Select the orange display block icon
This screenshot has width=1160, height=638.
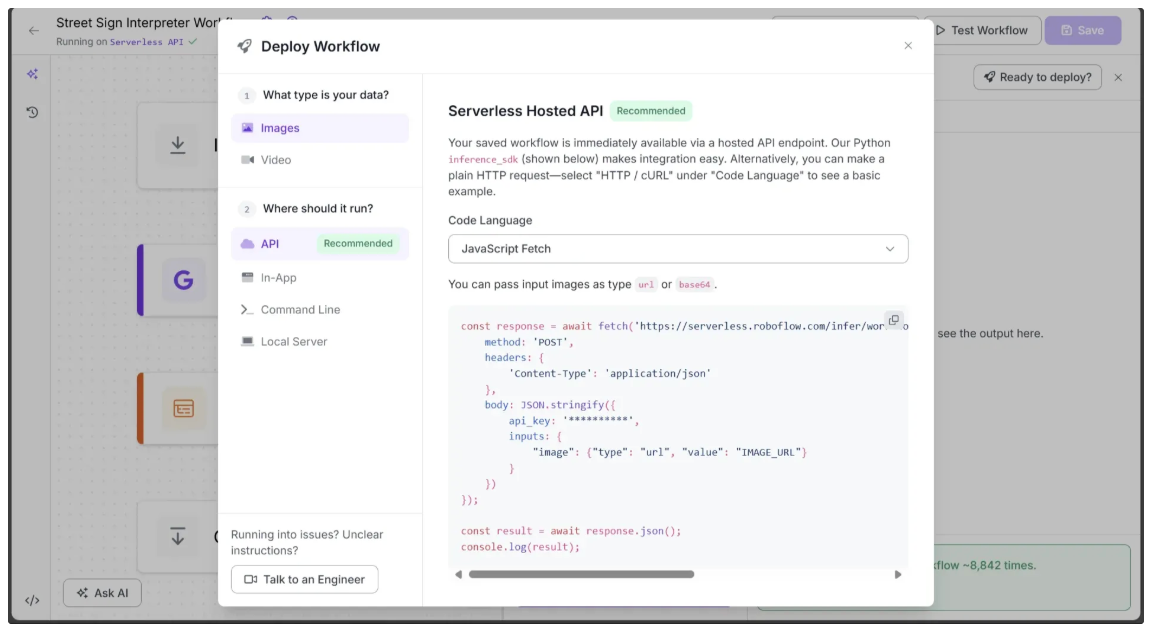pyautogui.click(x=183, y=408)
